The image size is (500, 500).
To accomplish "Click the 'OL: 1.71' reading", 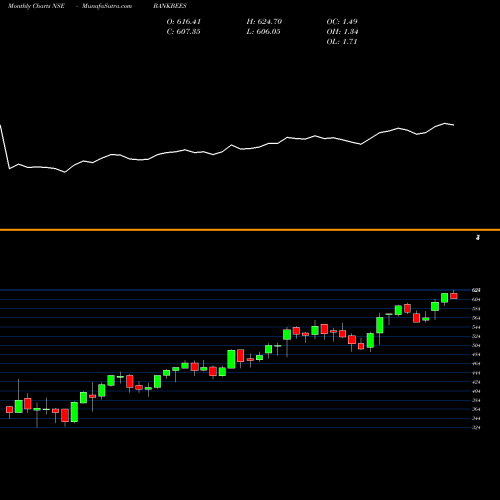I will (342, 42).
